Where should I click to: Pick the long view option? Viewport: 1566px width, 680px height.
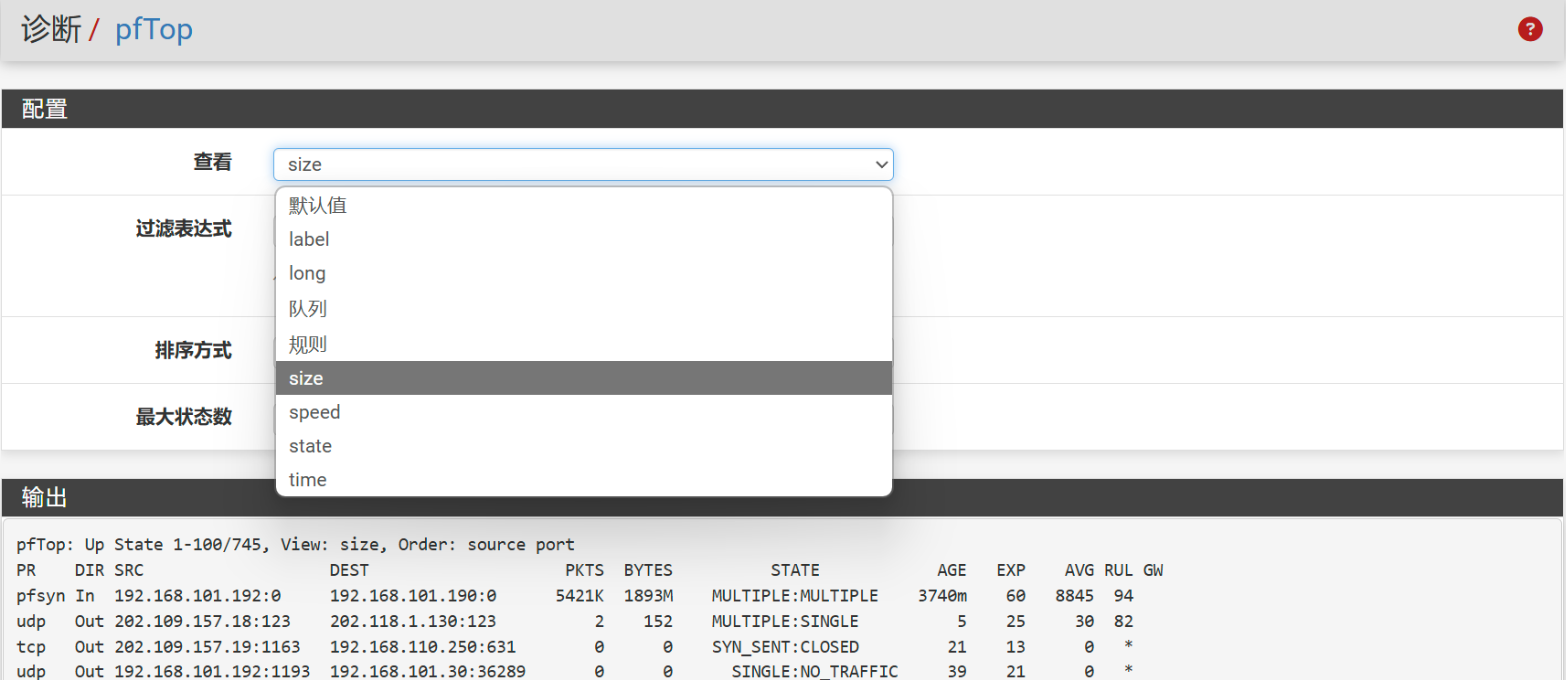coord(307,274)
